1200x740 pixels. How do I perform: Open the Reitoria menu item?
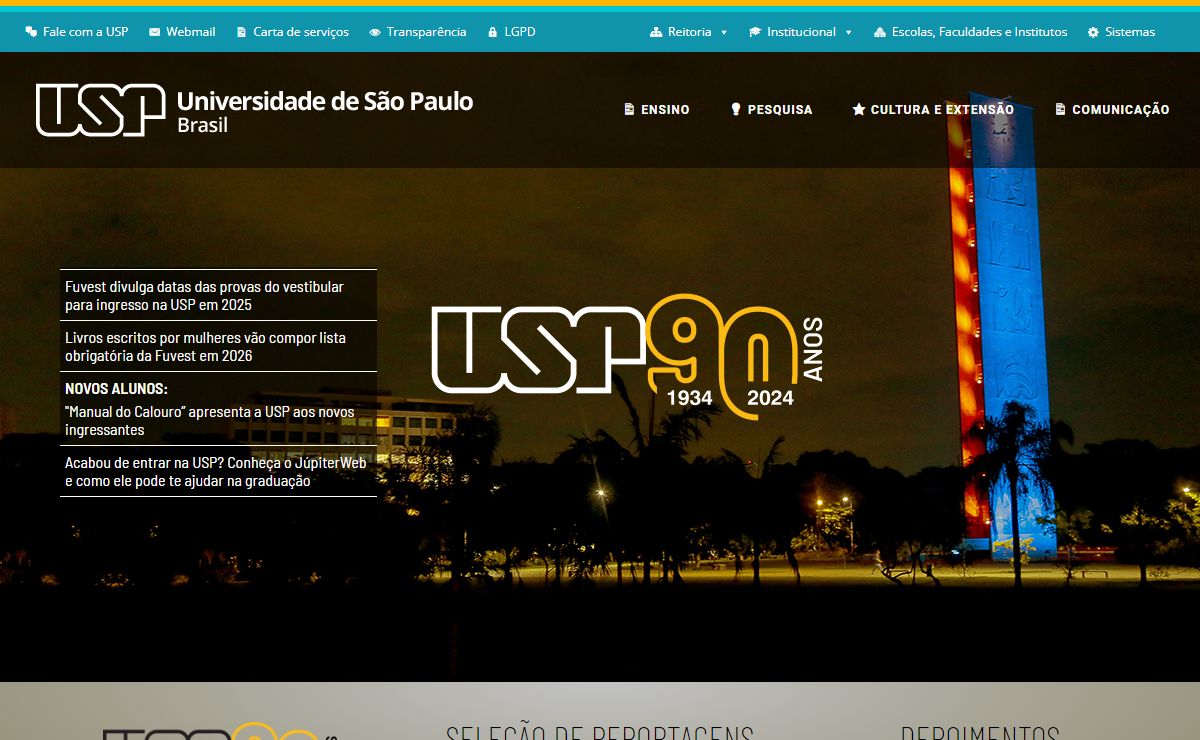click(690, 32)
